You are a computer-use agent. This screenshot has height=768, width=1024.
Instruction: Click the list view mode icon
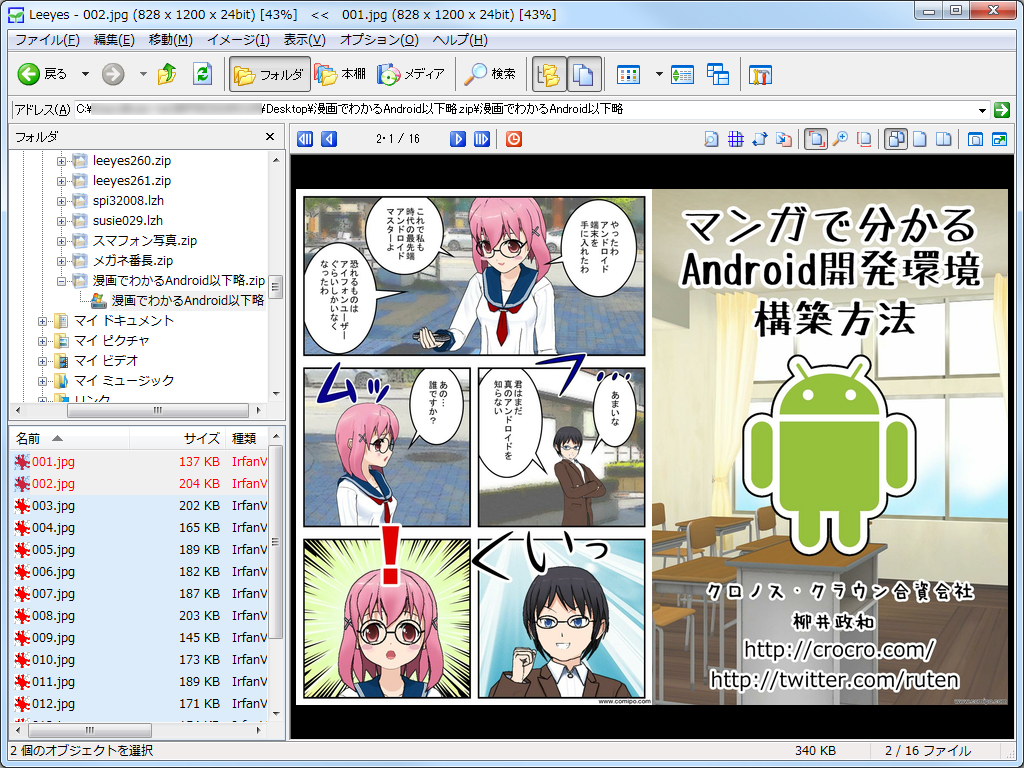[628, 74]
